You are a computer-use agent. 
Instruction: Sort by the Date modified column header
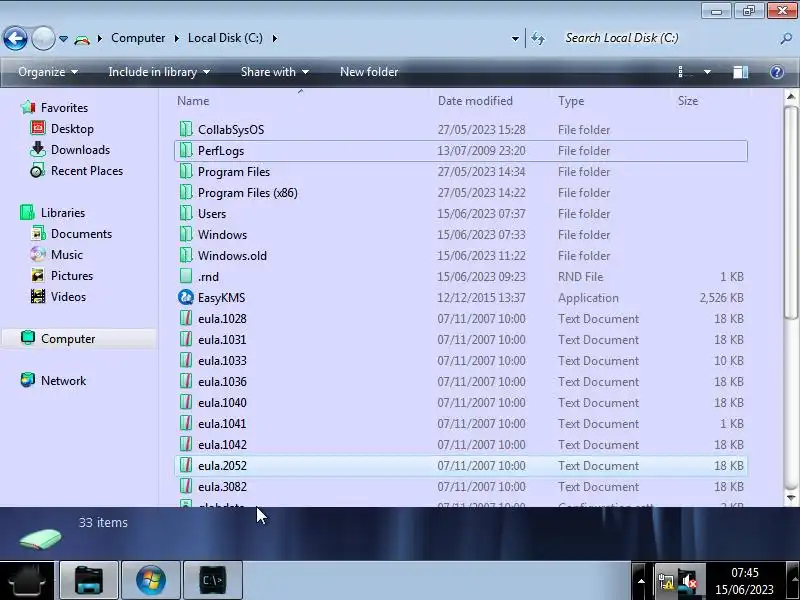475,101
